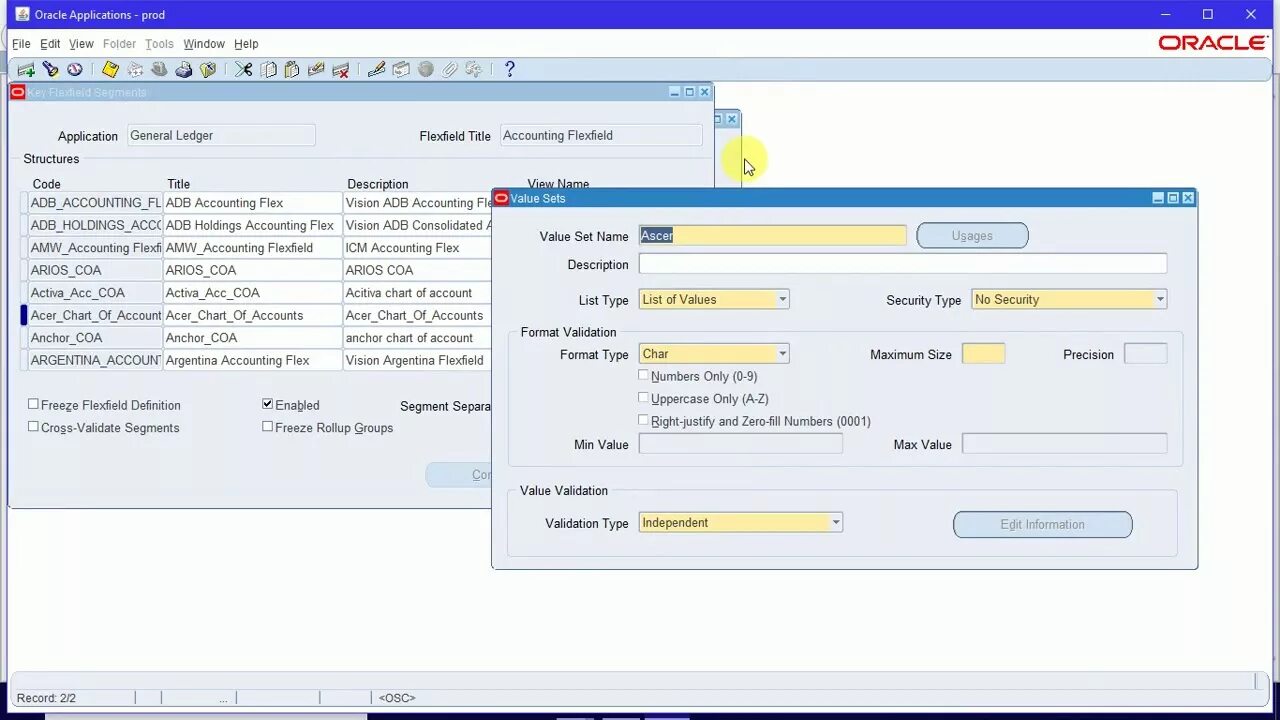Viewport: 1280px width, 720px height.
Task: Enable Right-justify and Zero-fill Numbers checkbox
Action: coord(643,420)
